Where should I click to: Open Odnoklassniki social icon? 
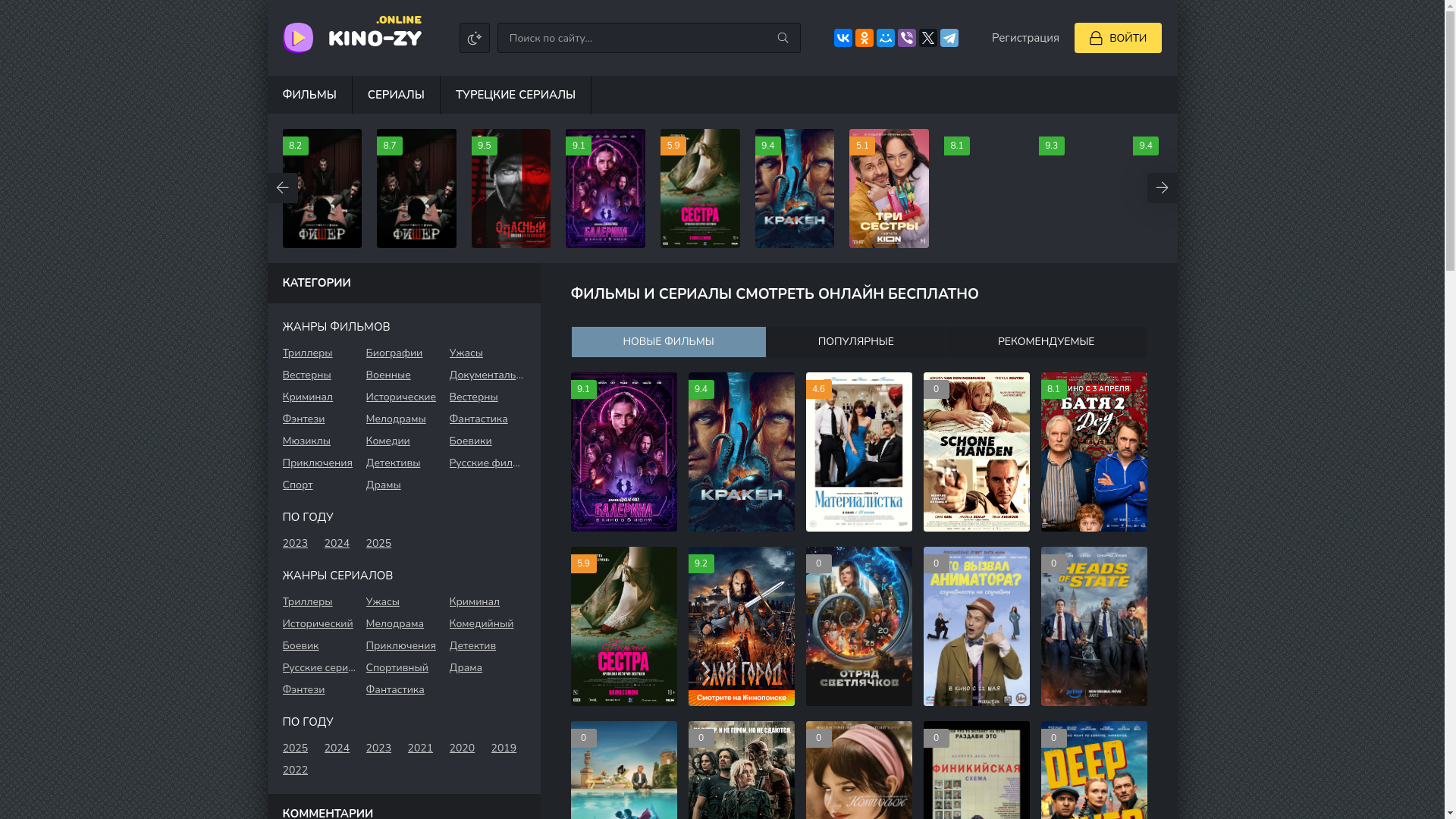[864, 38]
